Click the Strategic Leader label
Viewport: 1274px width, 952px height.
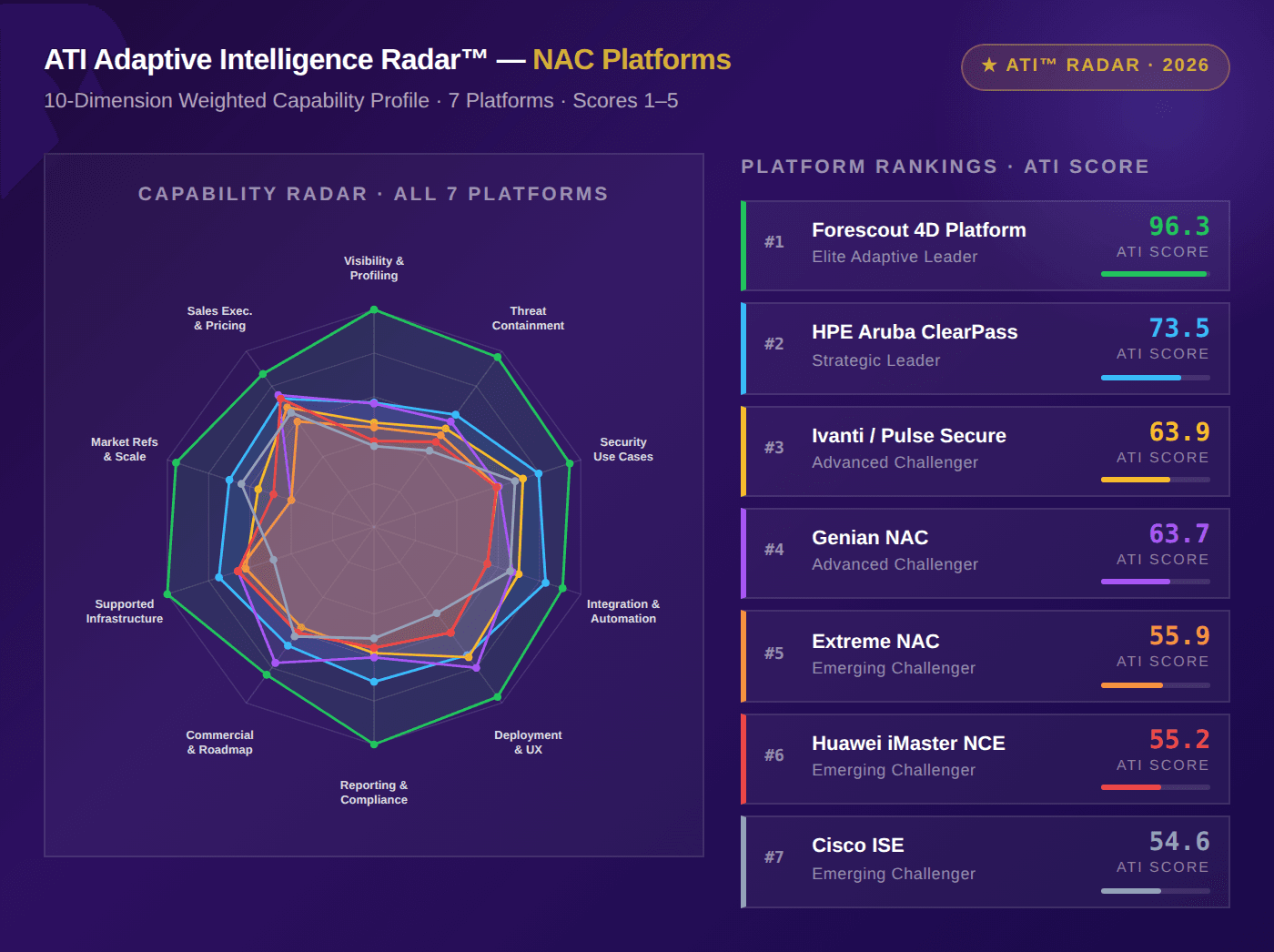point(876,361)
